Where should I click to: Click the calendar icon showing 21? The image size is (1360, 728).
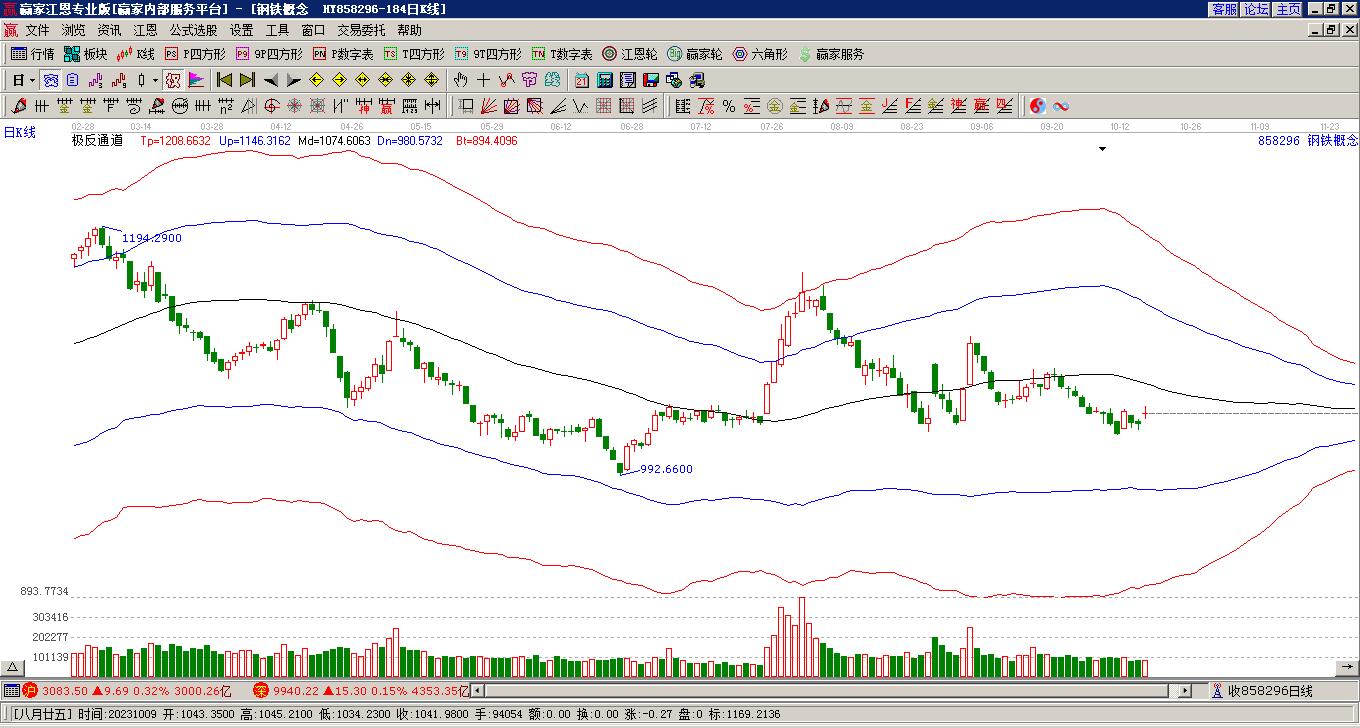click(582, 80)
